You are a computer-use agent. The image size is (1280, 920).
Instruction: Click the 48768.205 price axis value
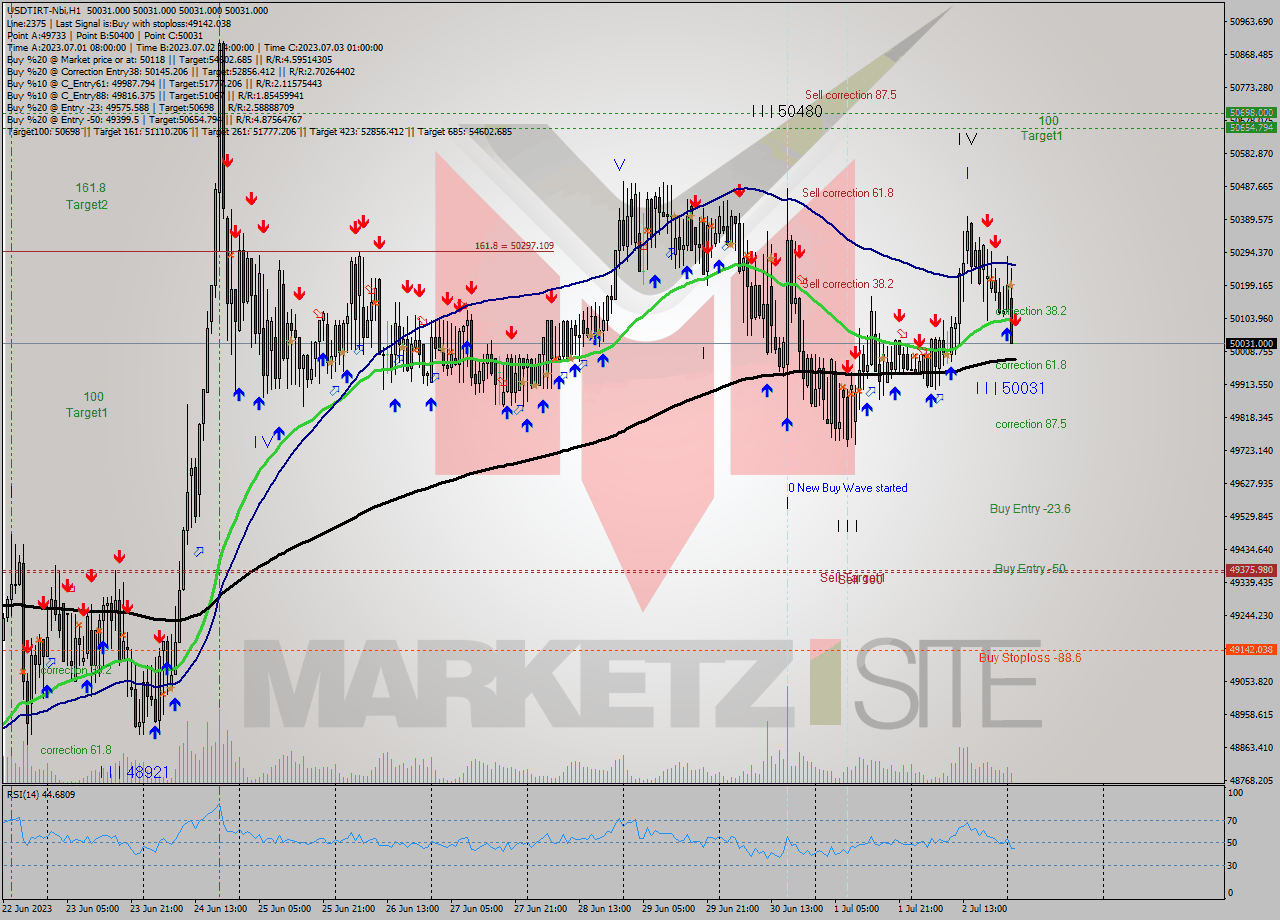click(1251, 780)
